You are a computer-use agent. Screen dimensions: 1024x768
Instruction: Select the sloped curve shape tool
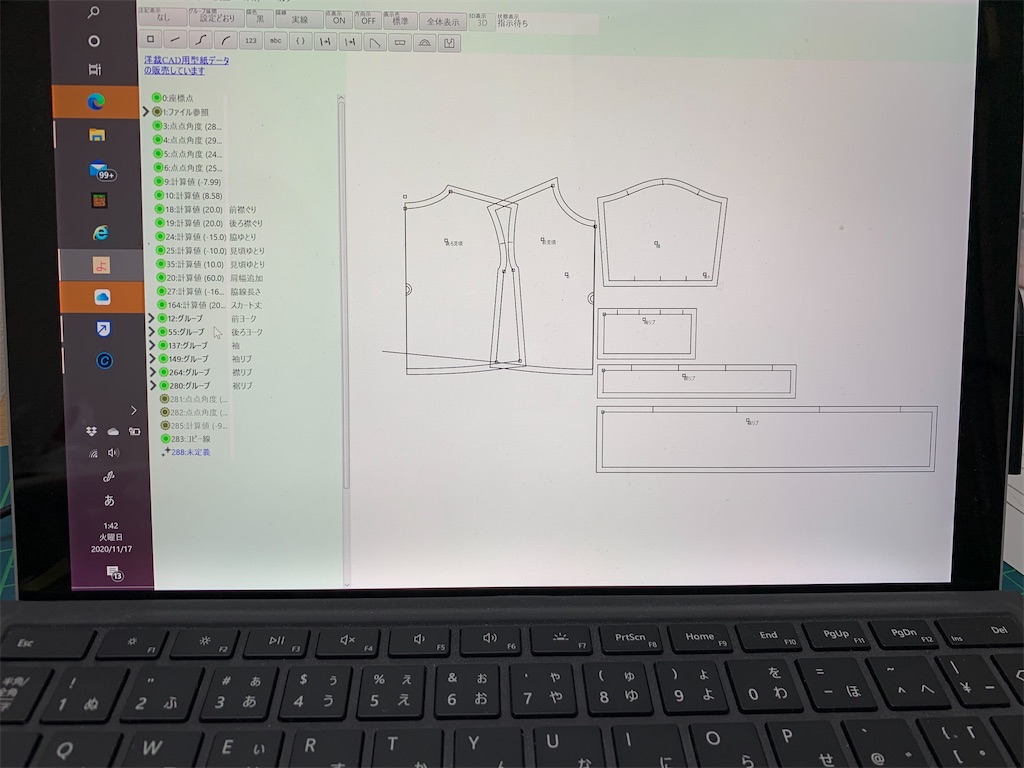(x=375, y=42)
